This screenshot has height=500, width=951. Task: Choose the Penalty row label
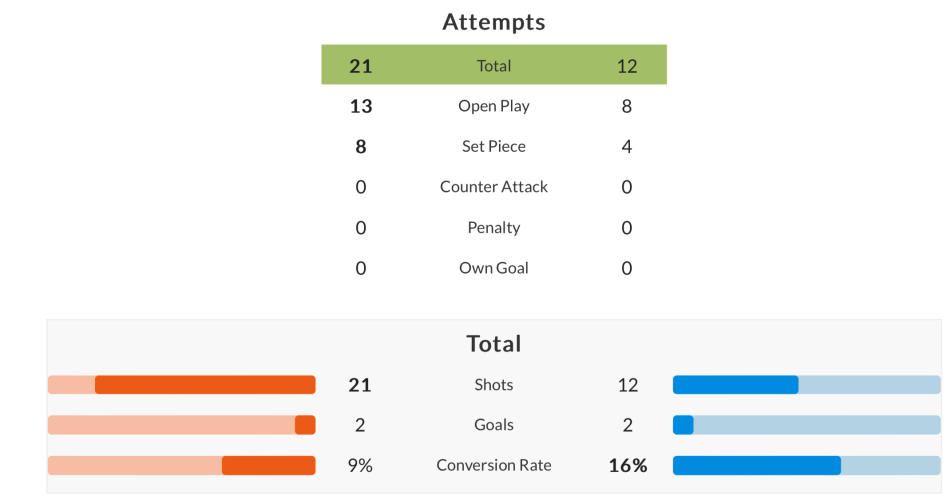tap(494, 228)
